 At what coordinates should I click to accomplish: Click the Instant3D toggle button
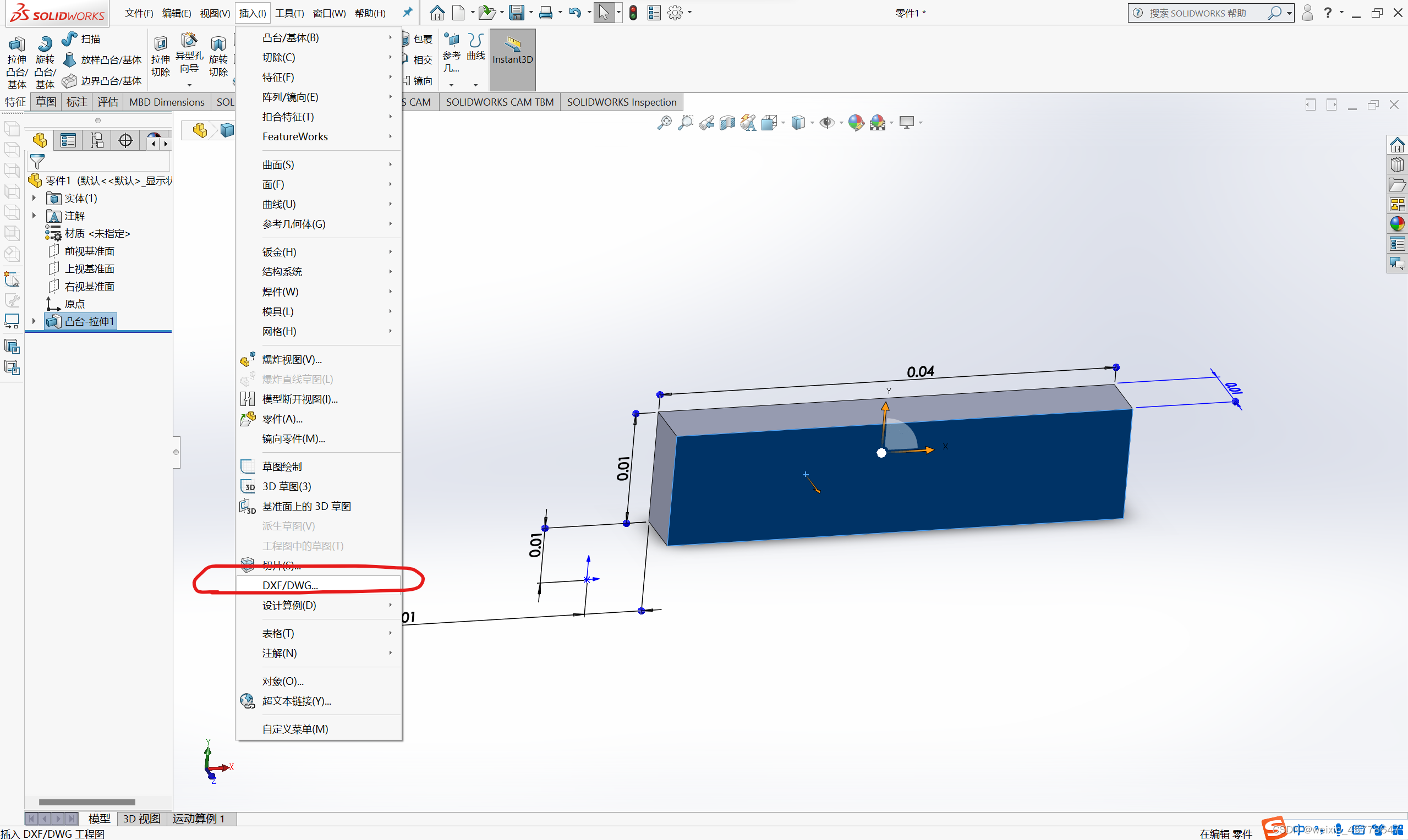(512, 51)
